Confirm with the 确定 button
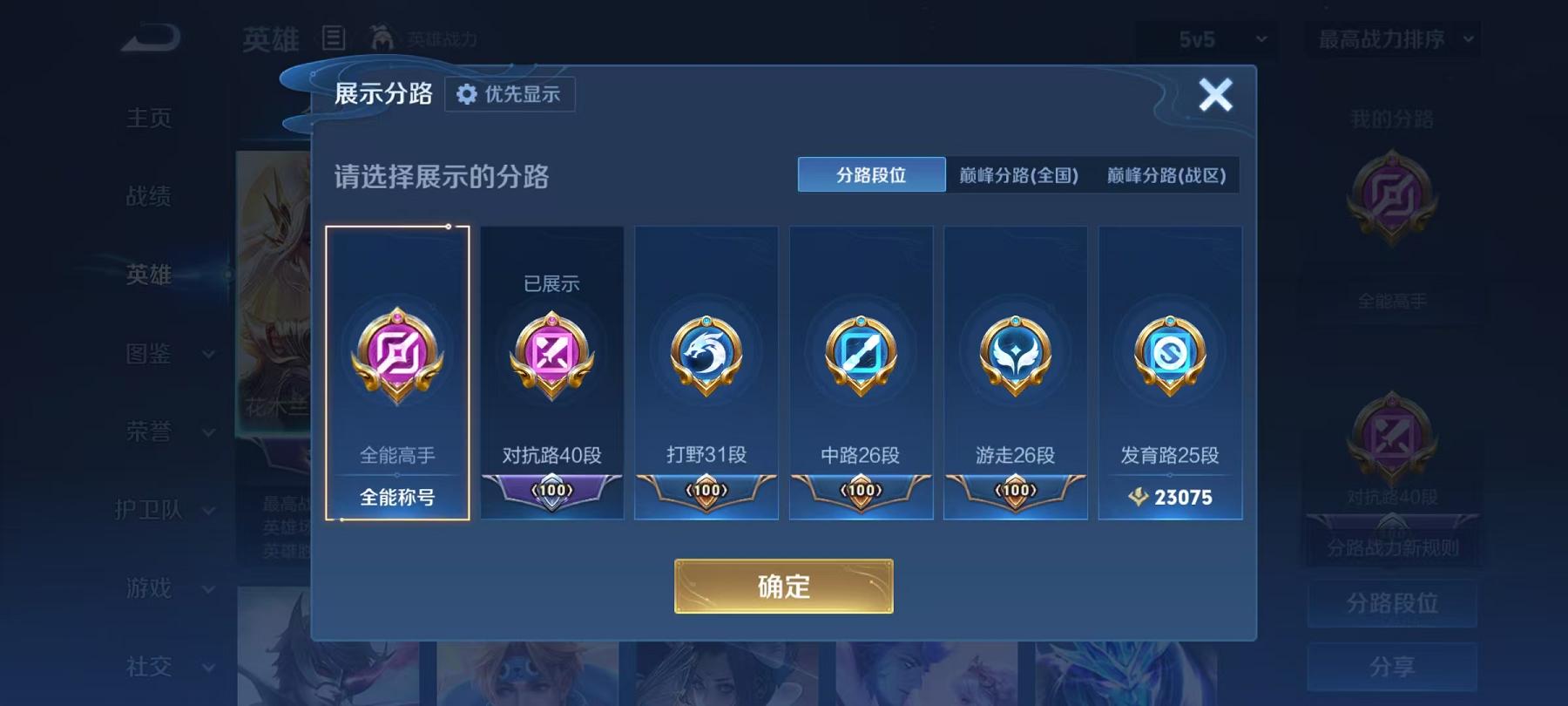Screen dimensions: 1568x706 click(784, 587)
